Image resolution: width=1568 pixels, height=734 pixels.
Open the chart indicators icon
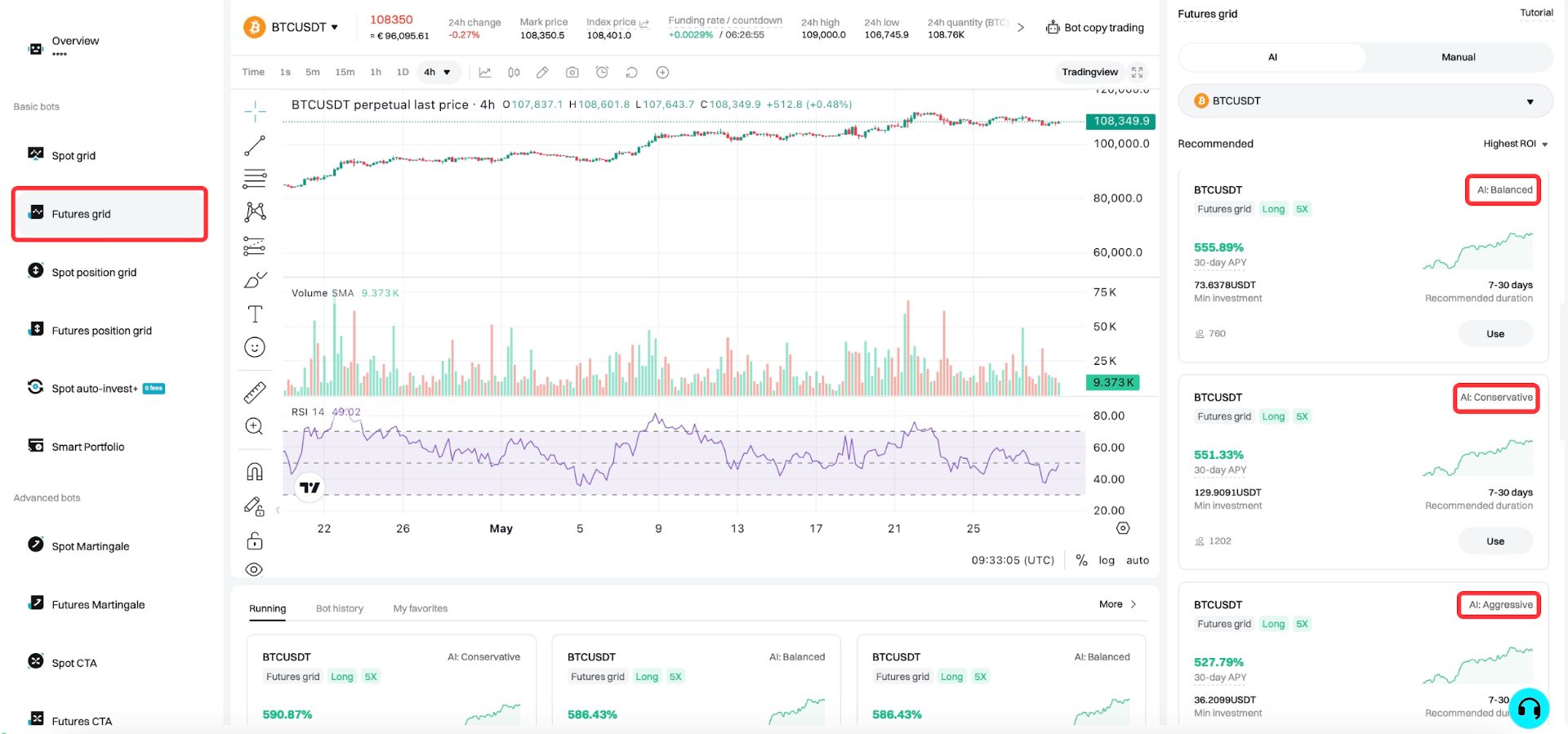tap(484, 73)
